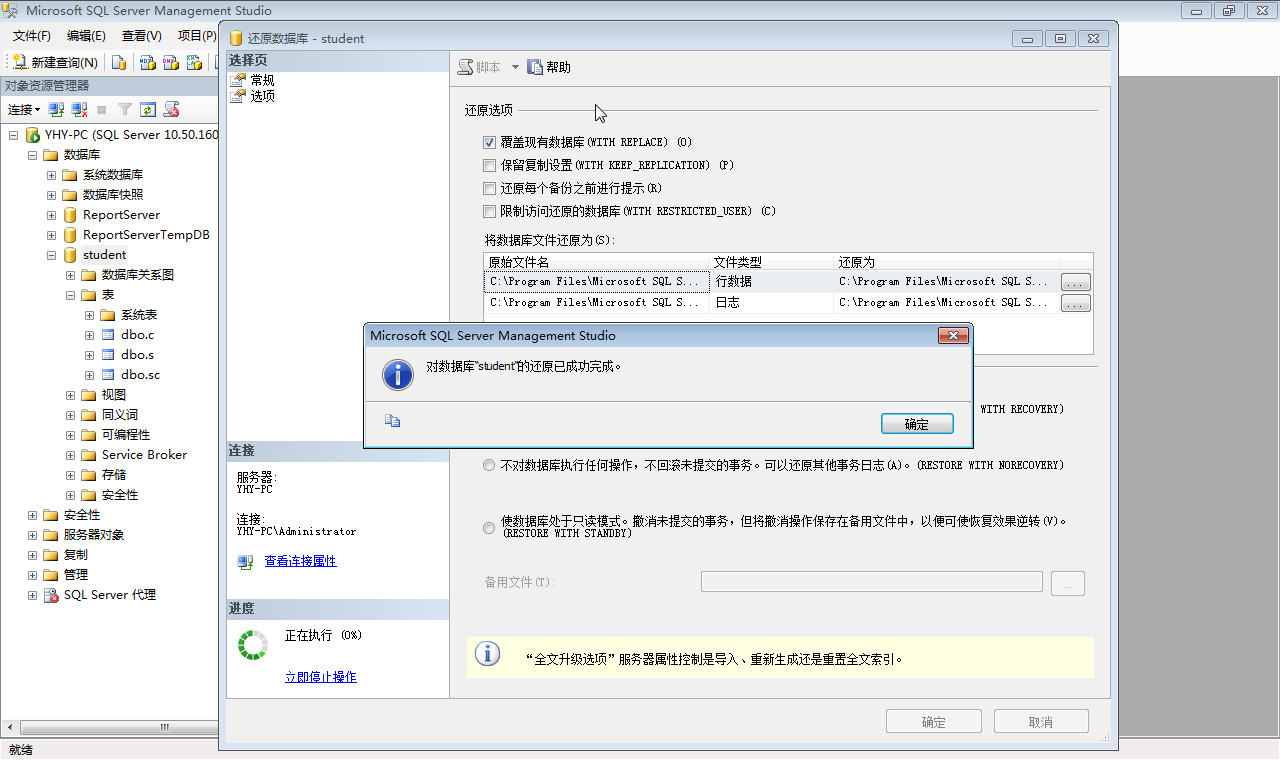Screen dimensions: 1280x760
Task: Click the copy-message icon in the message box
Action: click(392, 421)
